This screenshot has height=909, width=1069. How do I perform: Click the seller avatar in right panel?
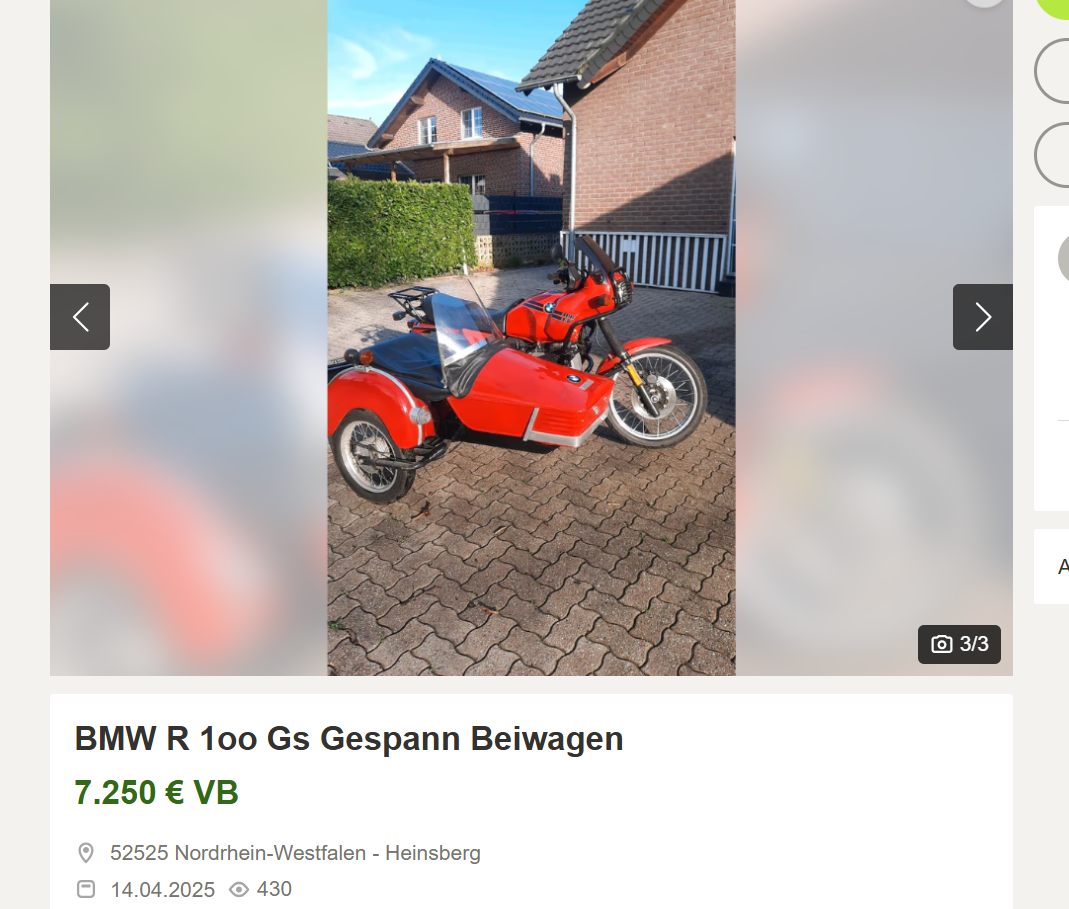[x=1064, y=258]
